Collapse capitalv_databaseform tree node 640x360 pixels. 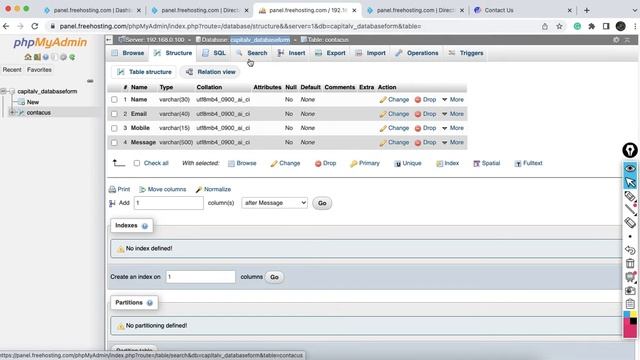click(x=4, y=91)
